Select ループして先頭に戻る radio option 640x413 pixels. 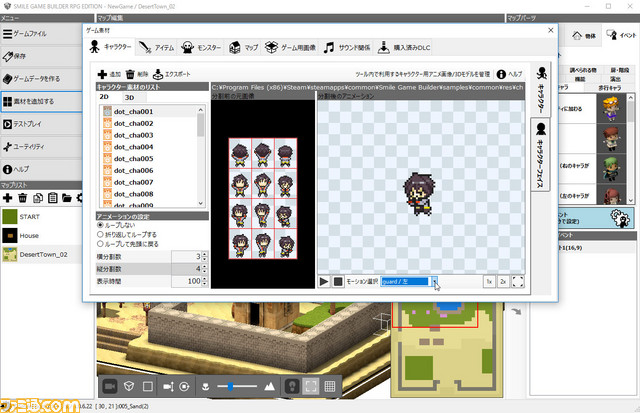pos(100,243)
